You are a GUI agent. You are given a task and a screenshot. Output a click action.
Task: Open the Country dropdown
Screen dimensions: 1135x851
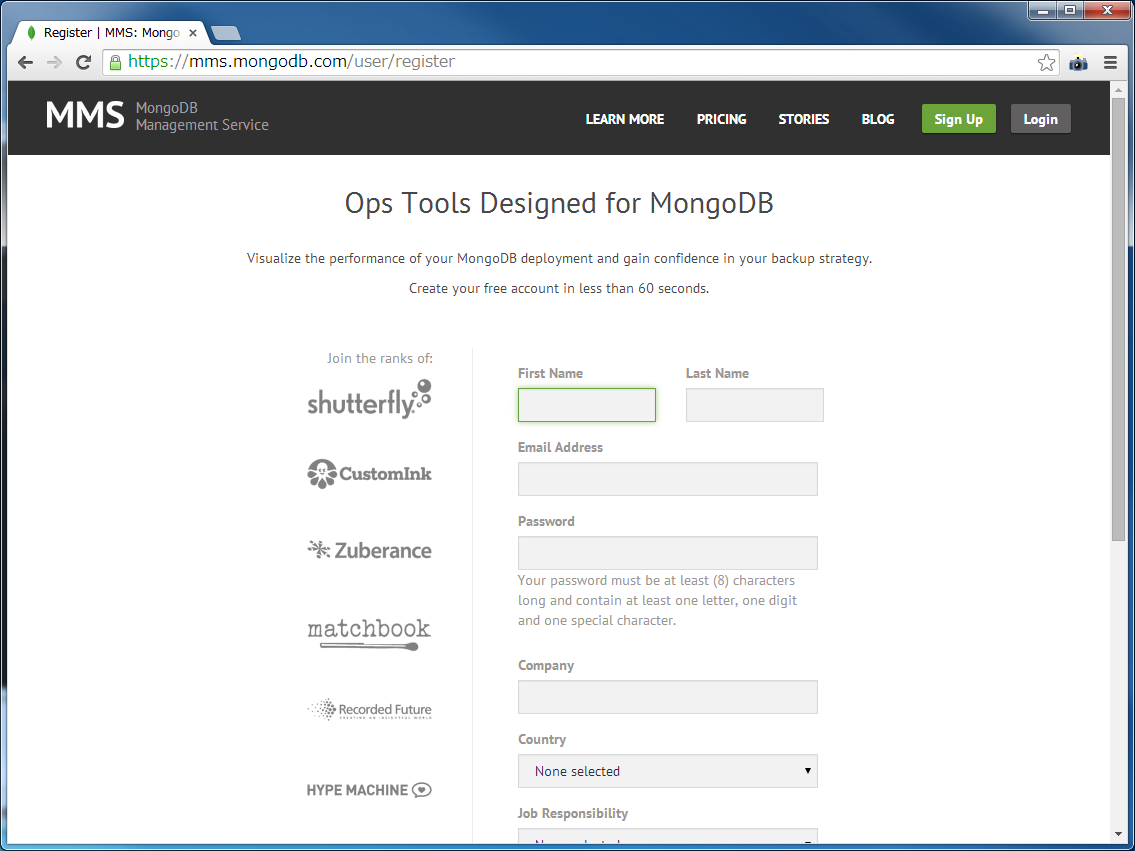click(x=667, y=771)
